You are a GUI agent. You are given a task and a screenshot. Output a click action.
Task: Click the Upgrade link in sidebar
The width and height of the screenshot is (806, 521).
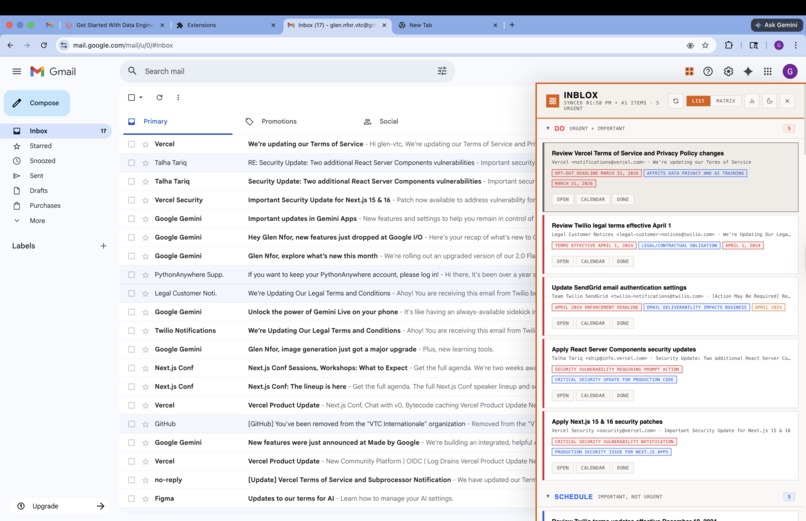tap(60, 506)
